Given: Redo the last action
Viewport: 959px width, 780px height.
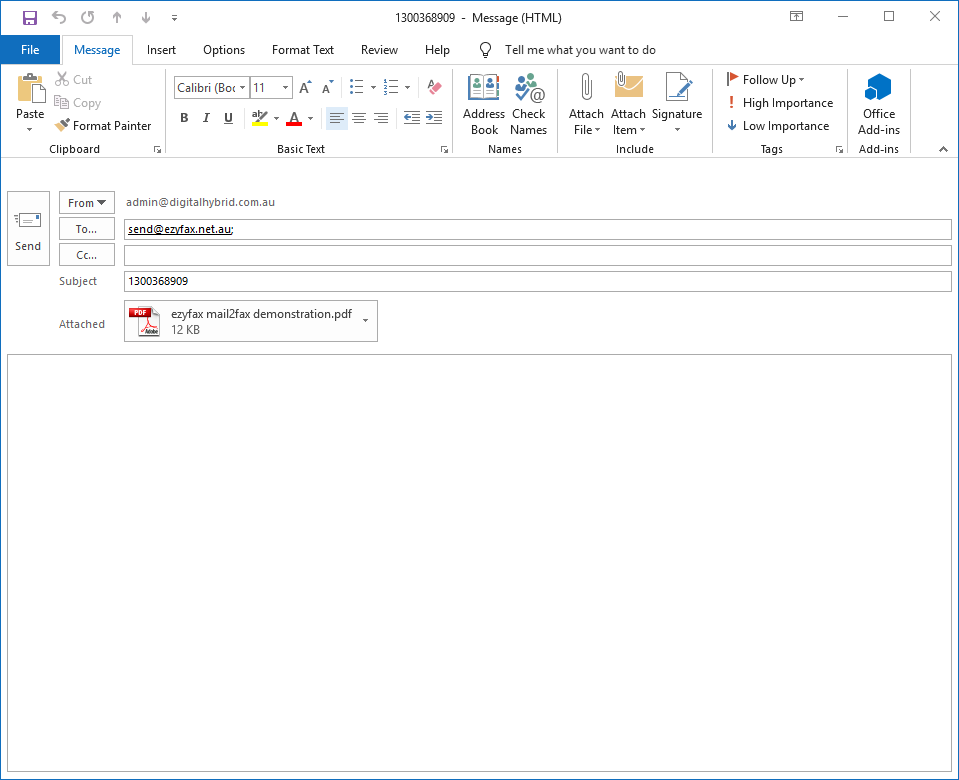Looking at the screenshot, I should click(x=87, y=18).
